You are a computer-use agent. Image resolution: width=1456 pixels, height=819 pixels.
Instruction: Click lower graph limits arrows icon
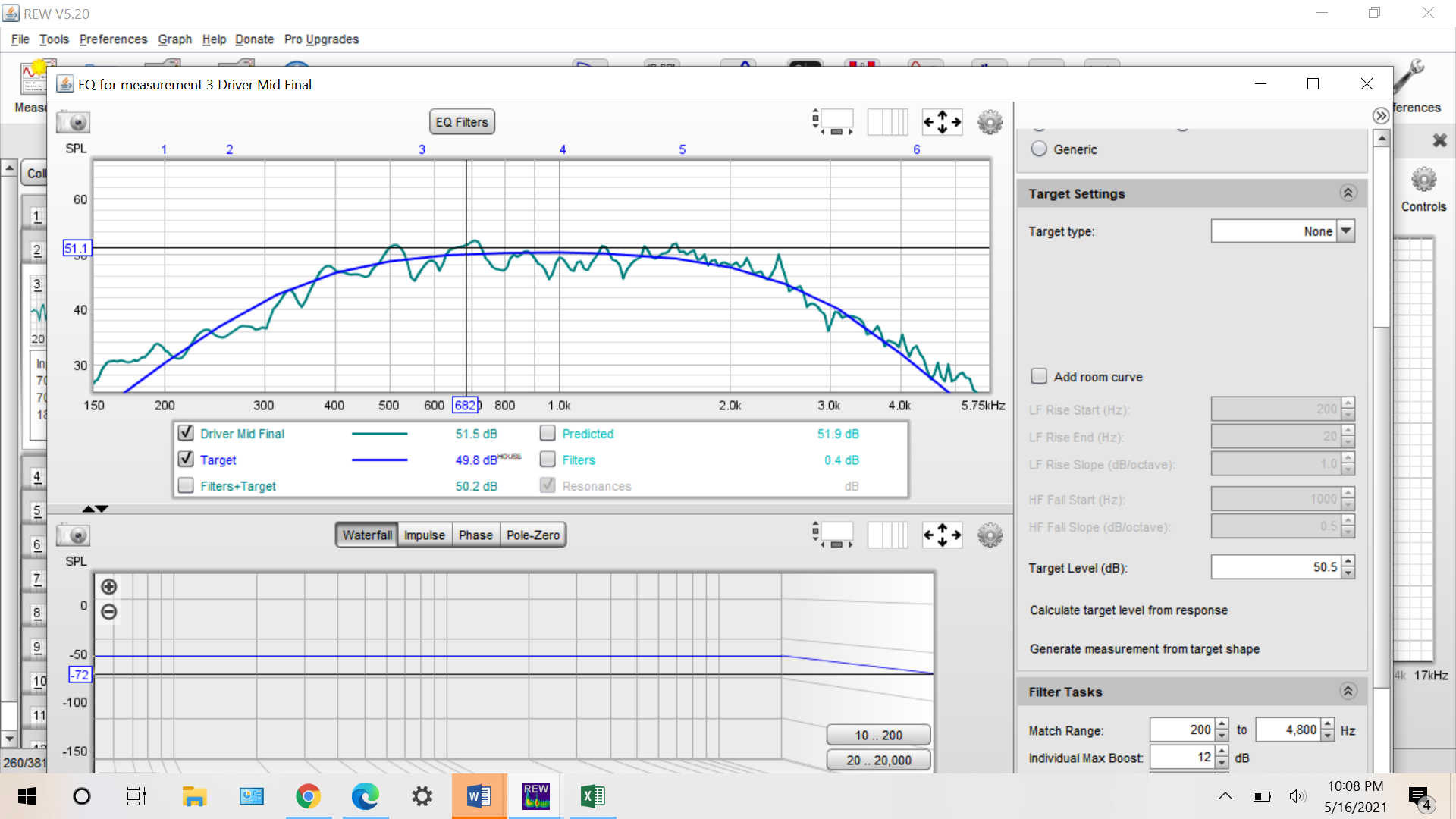pyautogui.click(x=942, y=535)
